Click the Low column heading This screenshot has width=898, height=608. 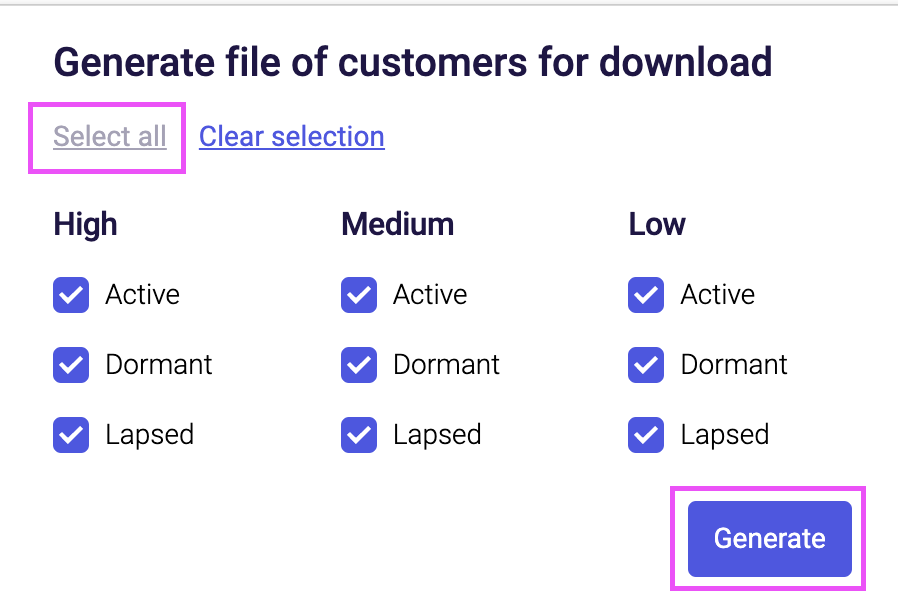(656, 224)
